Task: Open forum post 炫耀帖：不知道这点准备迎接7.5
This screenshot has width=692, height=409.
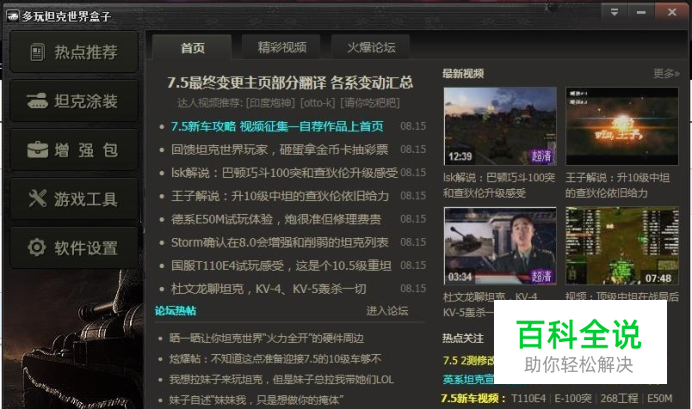Action: 275,359
